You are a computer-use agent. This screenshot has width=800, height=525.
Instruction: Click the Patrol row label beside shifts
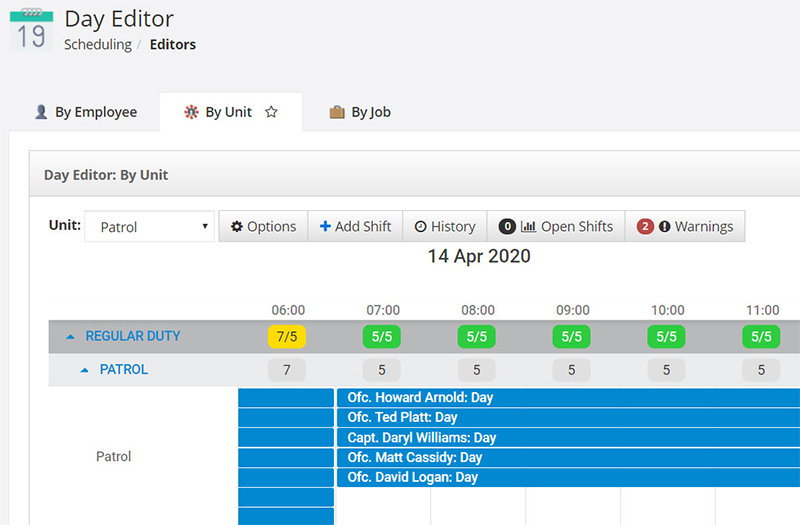pyautogui.click(x=114, y=456)
